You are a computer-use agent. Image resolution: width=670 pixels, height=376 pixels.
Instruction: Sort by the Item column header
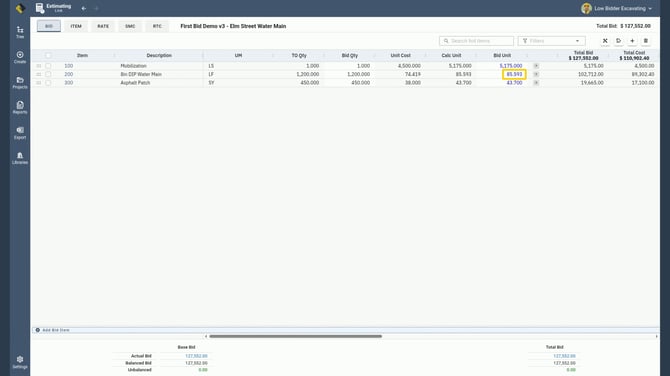pyautogui.click(x=82, y=56)
